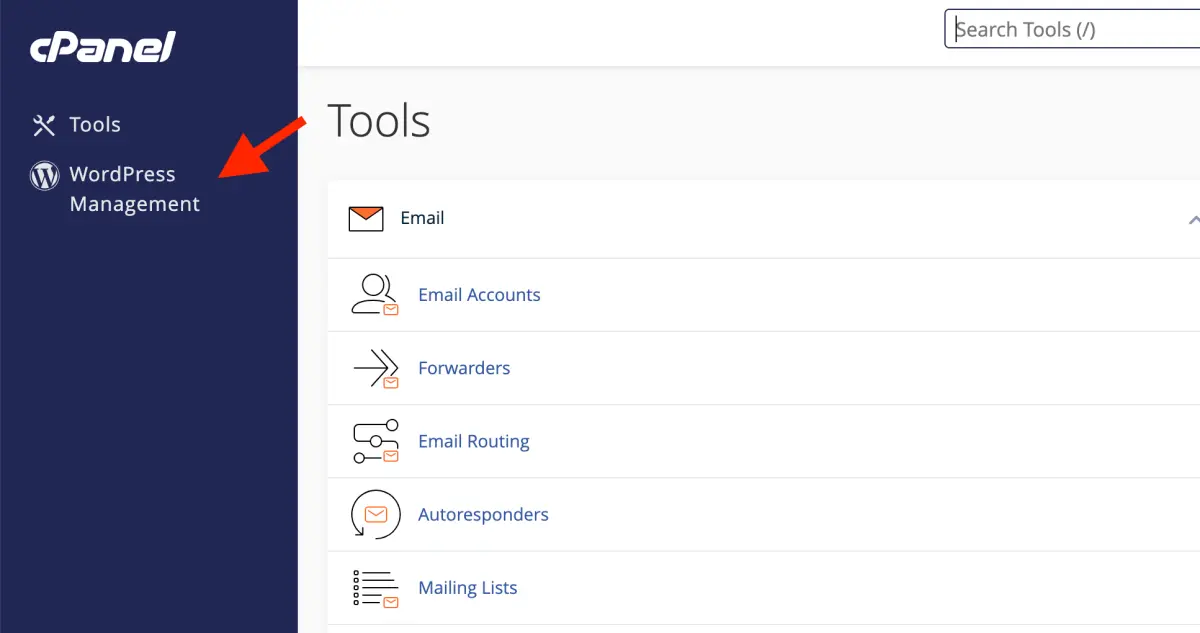Click the Mailing Lists list icon
This screenshot has width=1200, height=633.
coord(374,587)
